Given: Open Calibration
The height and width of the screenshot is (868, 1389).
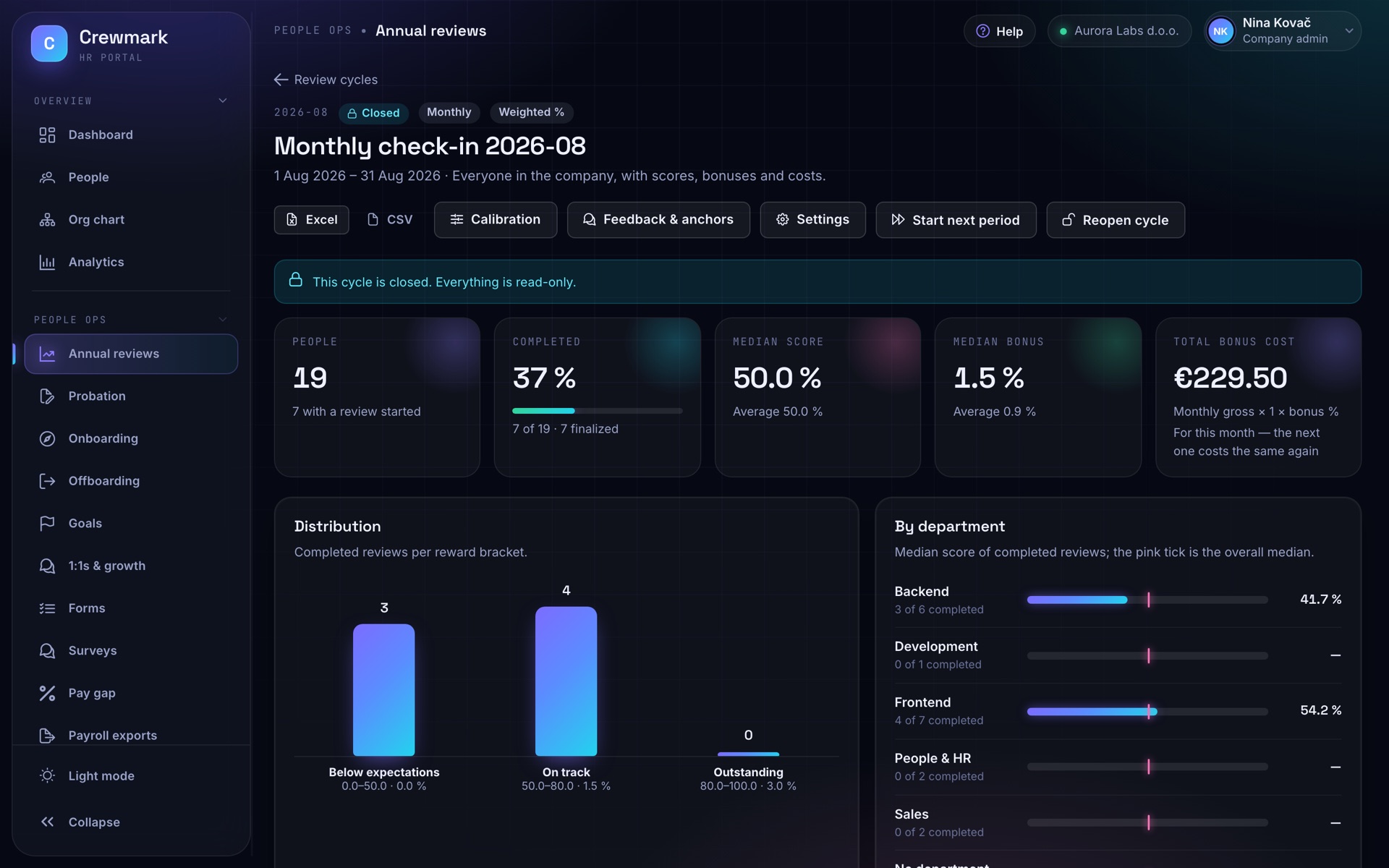Looking at the screenshot, I should pos(496,220).
